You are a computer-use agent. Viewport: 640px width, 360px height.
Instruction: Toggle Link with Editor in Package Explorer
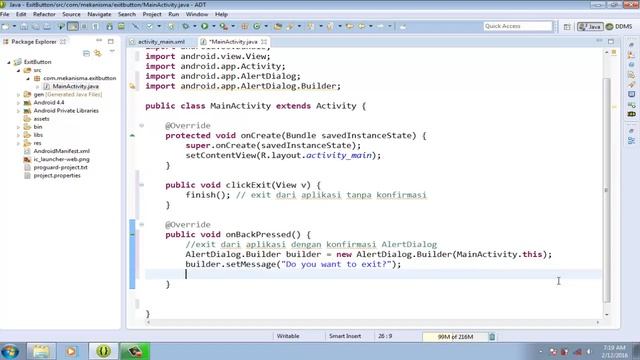pos(98,53)
